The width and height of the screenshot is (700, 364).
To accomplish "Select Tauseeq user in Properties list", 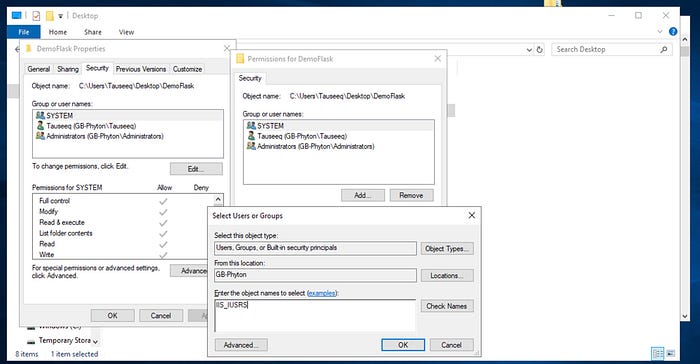I will [128, 126].
